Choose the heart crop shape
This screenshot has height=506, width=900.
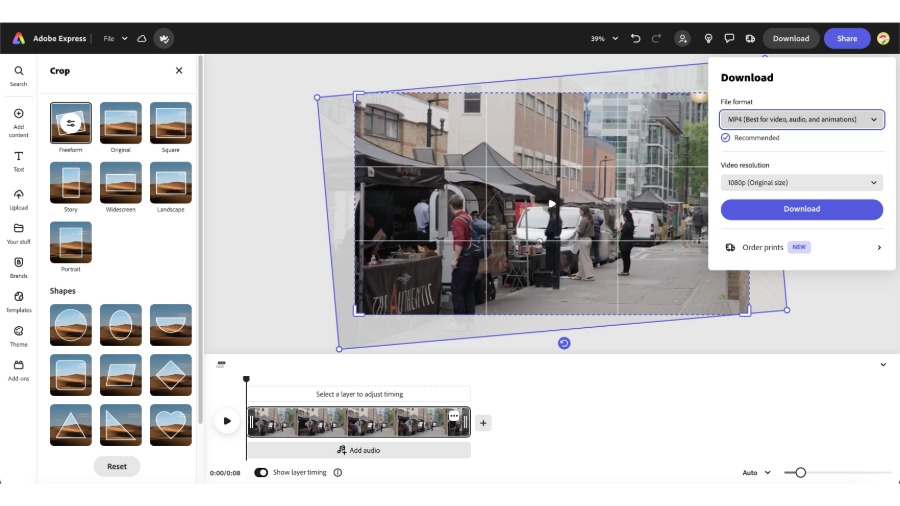[171, 425]
